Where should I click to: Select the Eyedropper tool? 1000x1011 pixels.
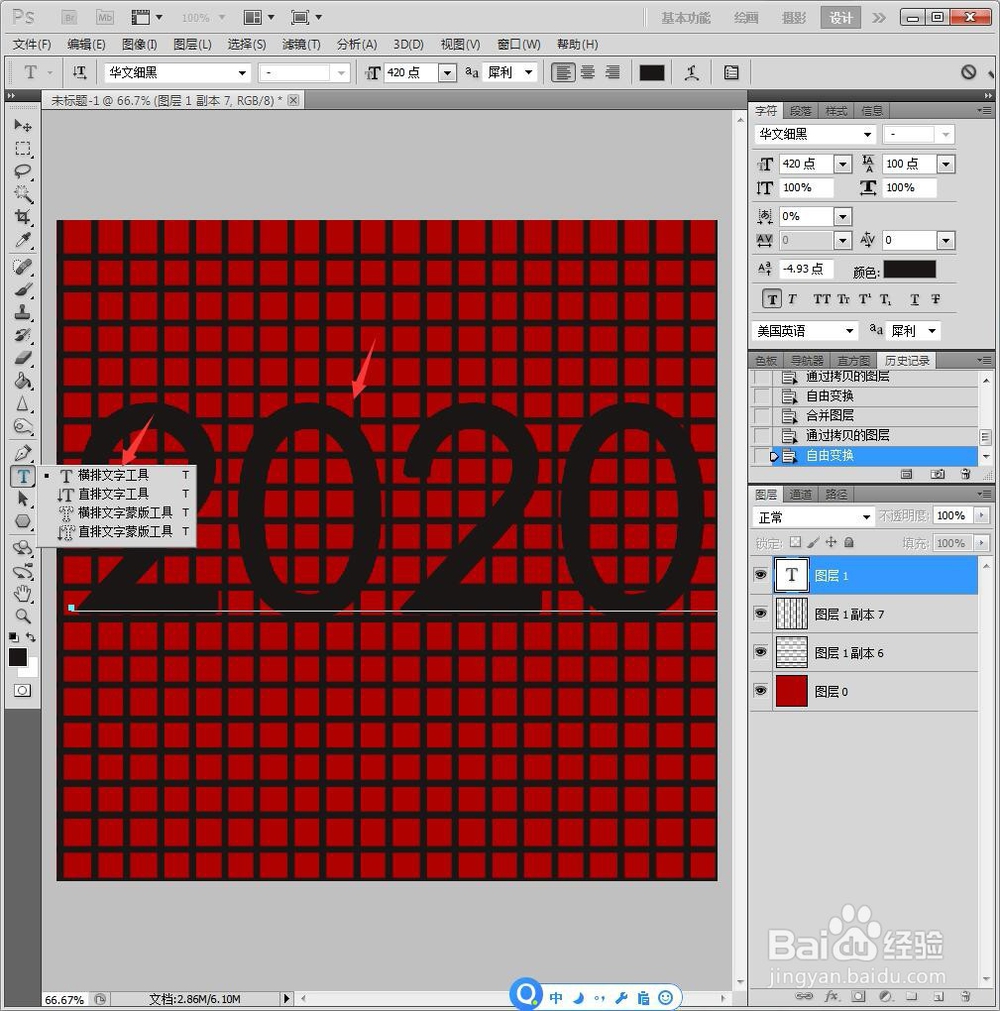23,240
